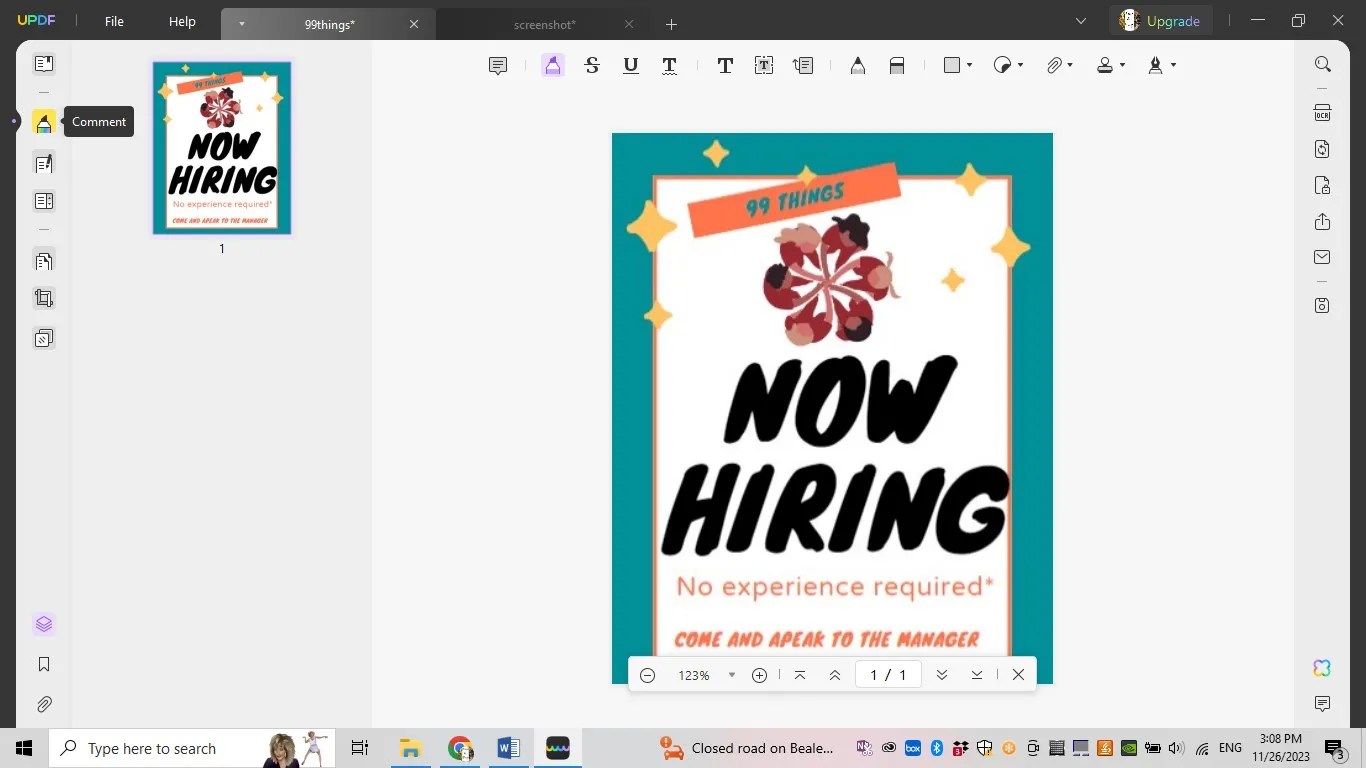Click the zoom in plus button

pyautogui.click(x=759, y=675)
